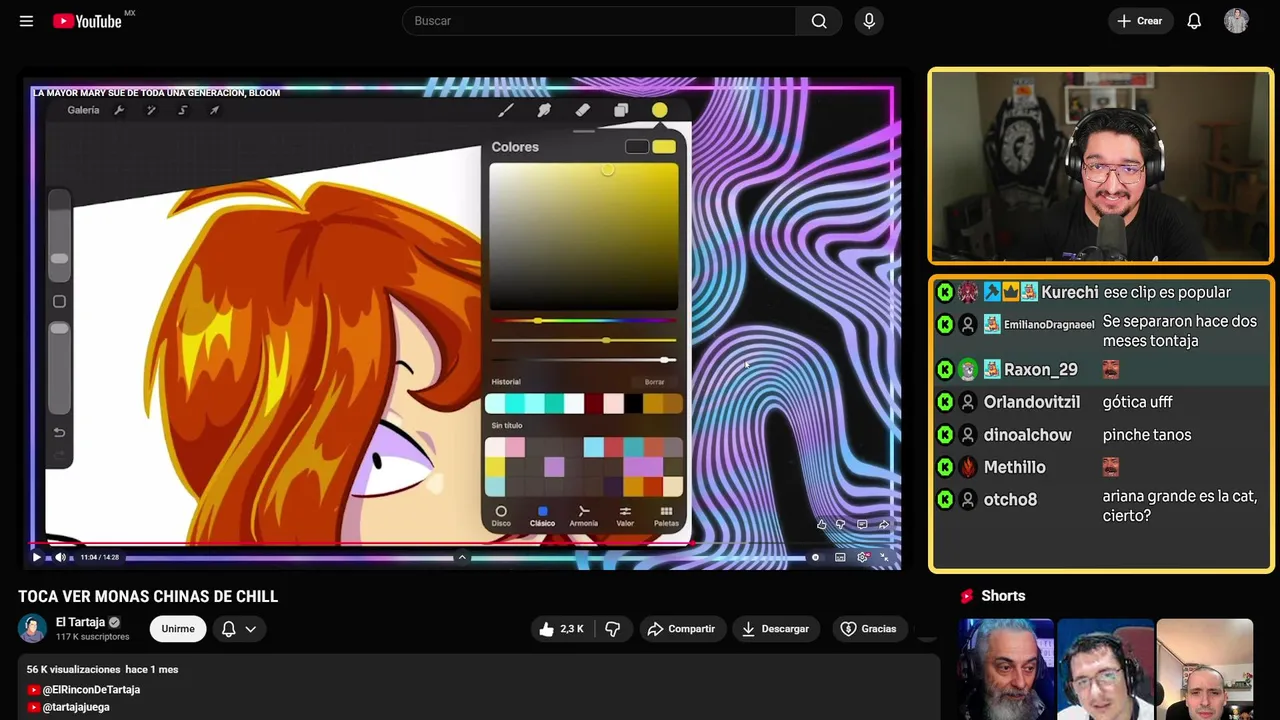Open the first Shorts thumbnail

(x=1006, y=669)
